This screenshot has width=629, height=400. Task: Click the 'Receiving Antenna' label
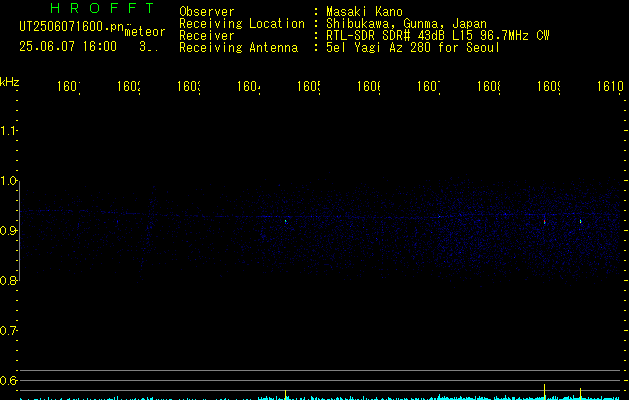pos(239,48)
